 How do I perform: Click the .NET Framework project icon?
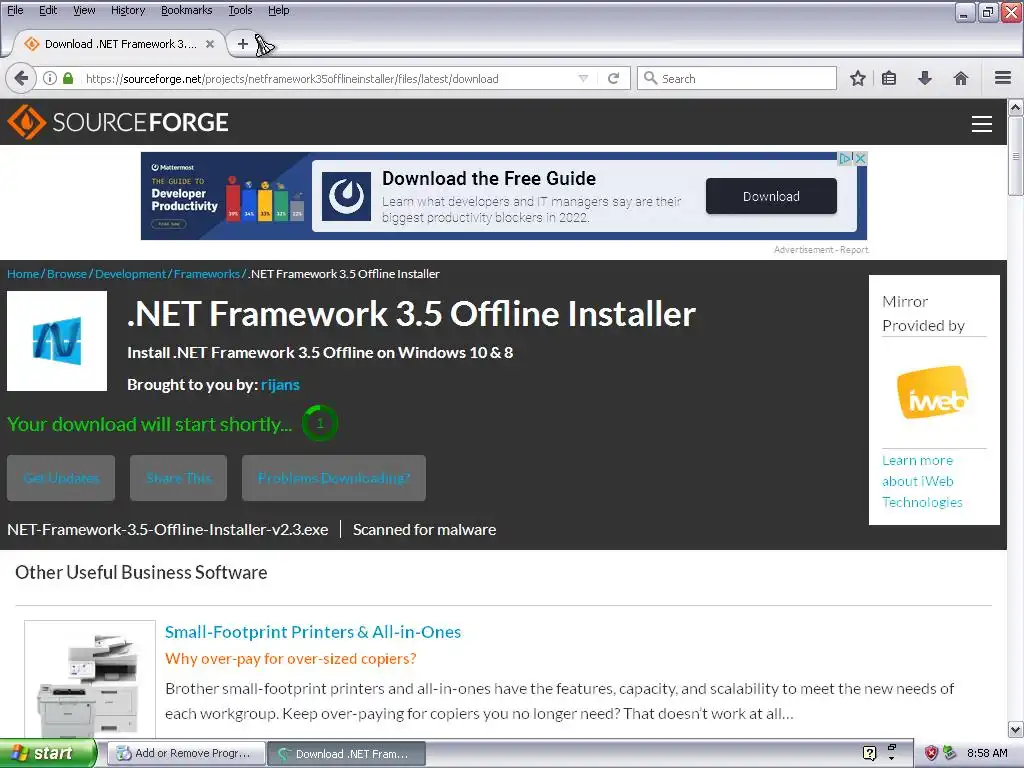pos(57,341)
